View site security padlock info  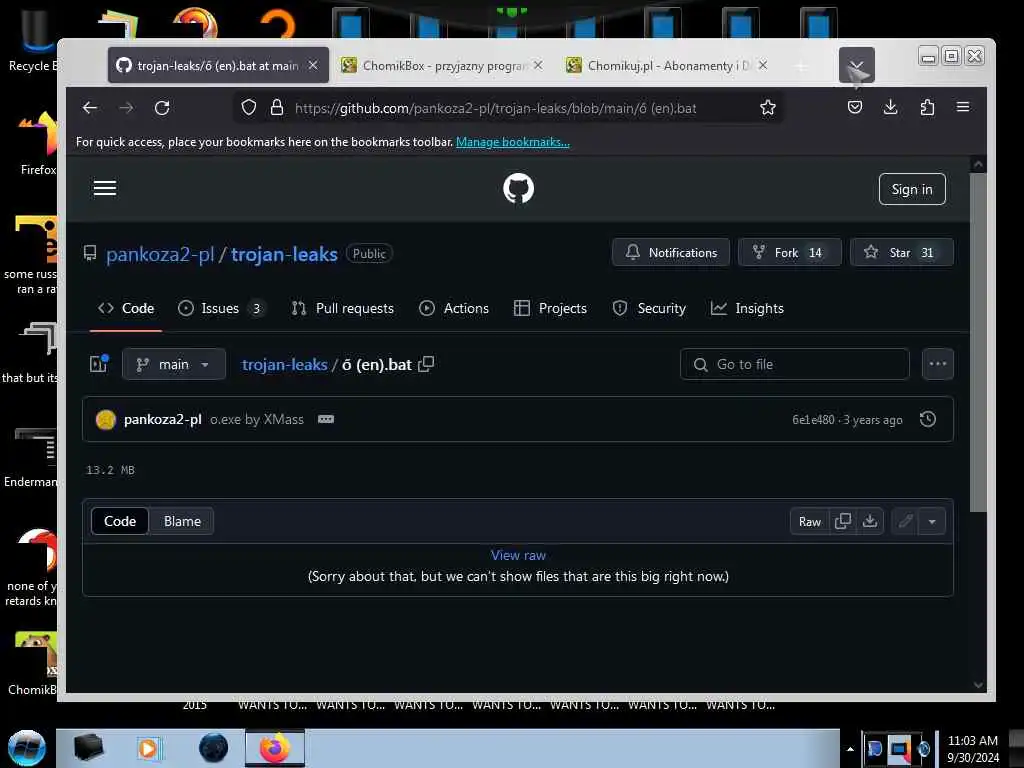pos(277,108)
